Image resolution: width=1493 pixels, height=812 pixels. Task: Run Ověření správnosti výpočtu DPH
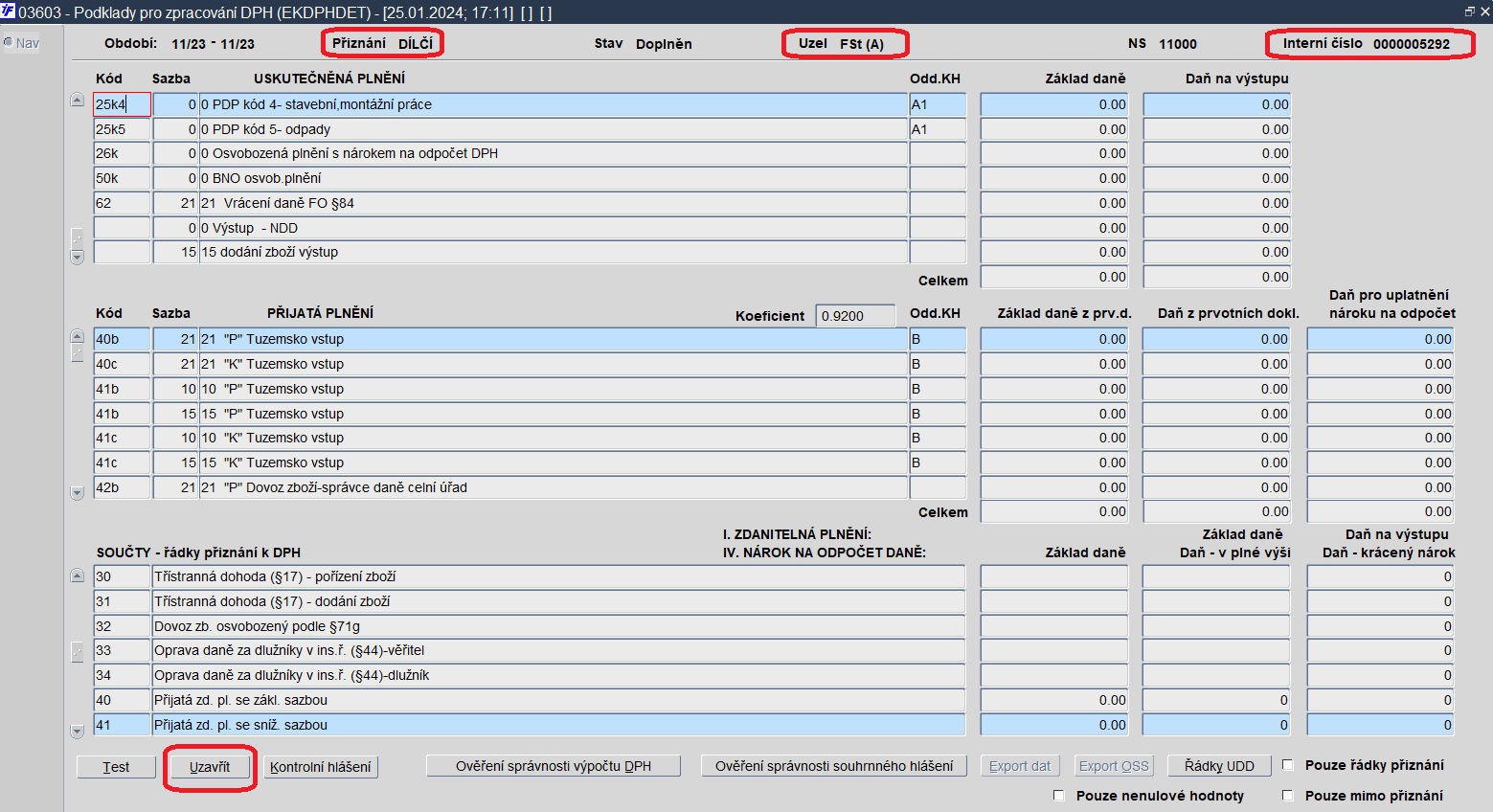554,766
